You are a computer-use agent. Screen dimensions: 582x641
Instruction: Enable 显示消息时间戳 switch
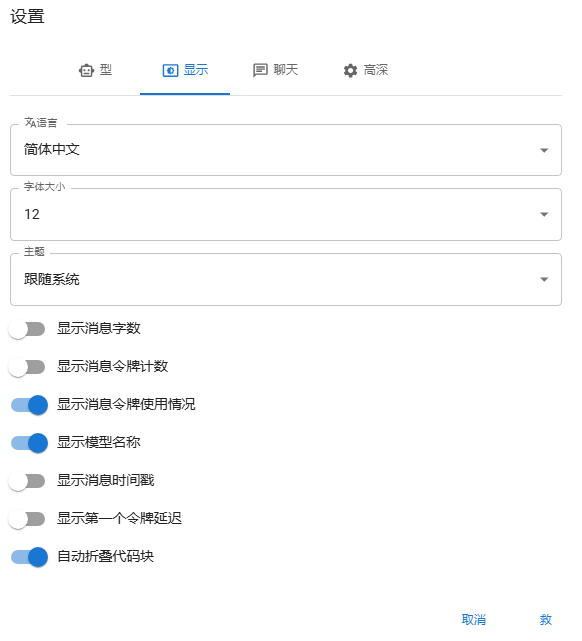point(28,481)
